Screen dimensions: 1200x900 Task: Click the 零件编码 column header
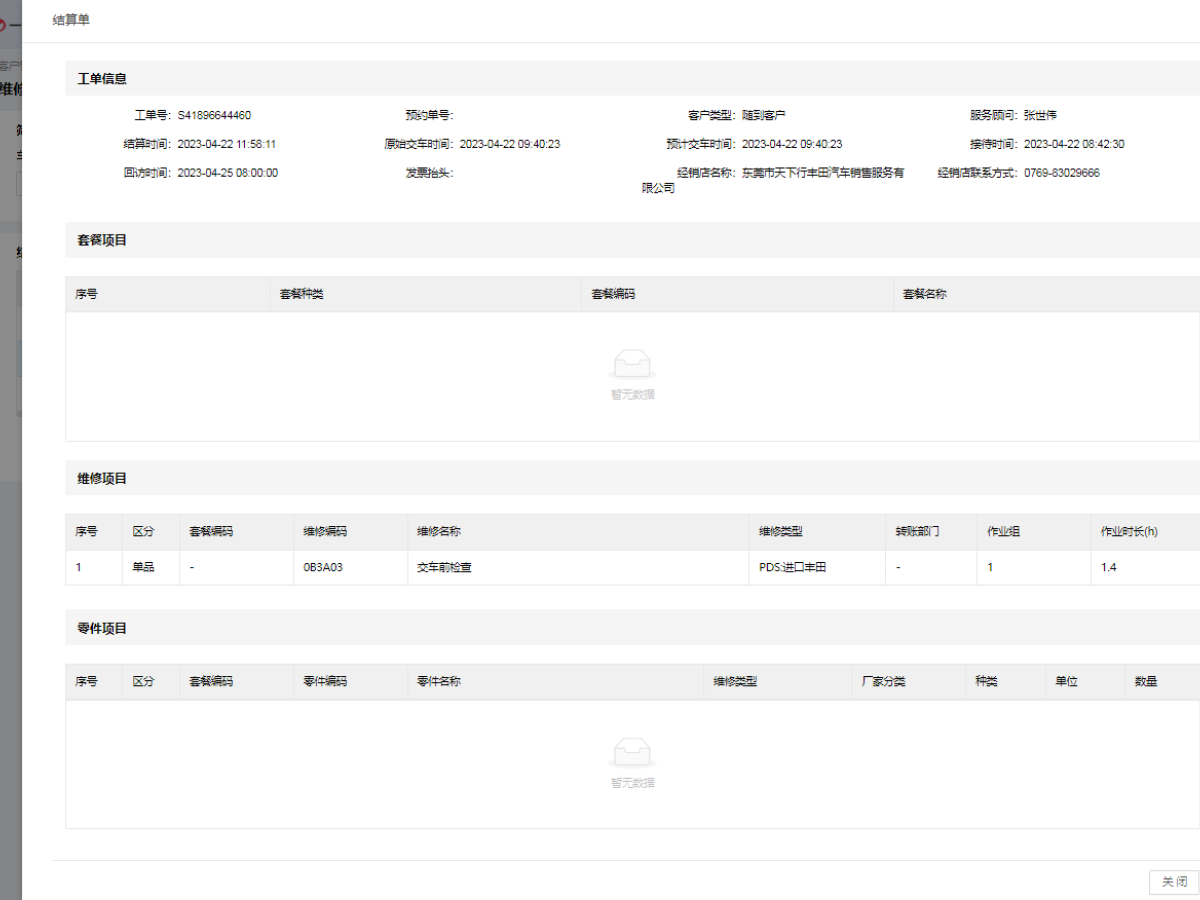tap(325, 681)
